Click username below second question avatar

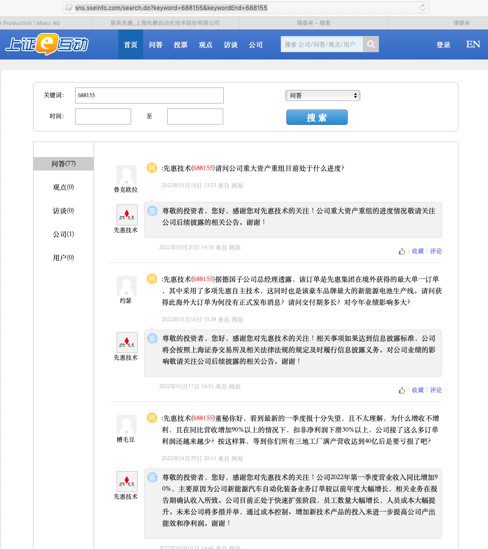[x=125, y=300]
